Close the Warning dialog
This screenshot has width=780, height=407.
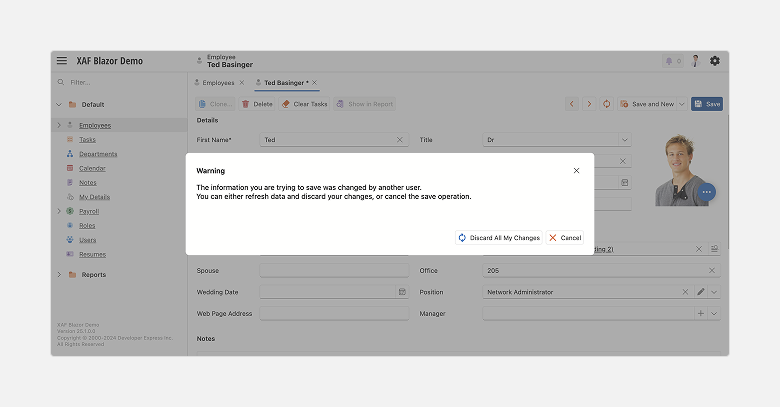[x=576, y=171]
